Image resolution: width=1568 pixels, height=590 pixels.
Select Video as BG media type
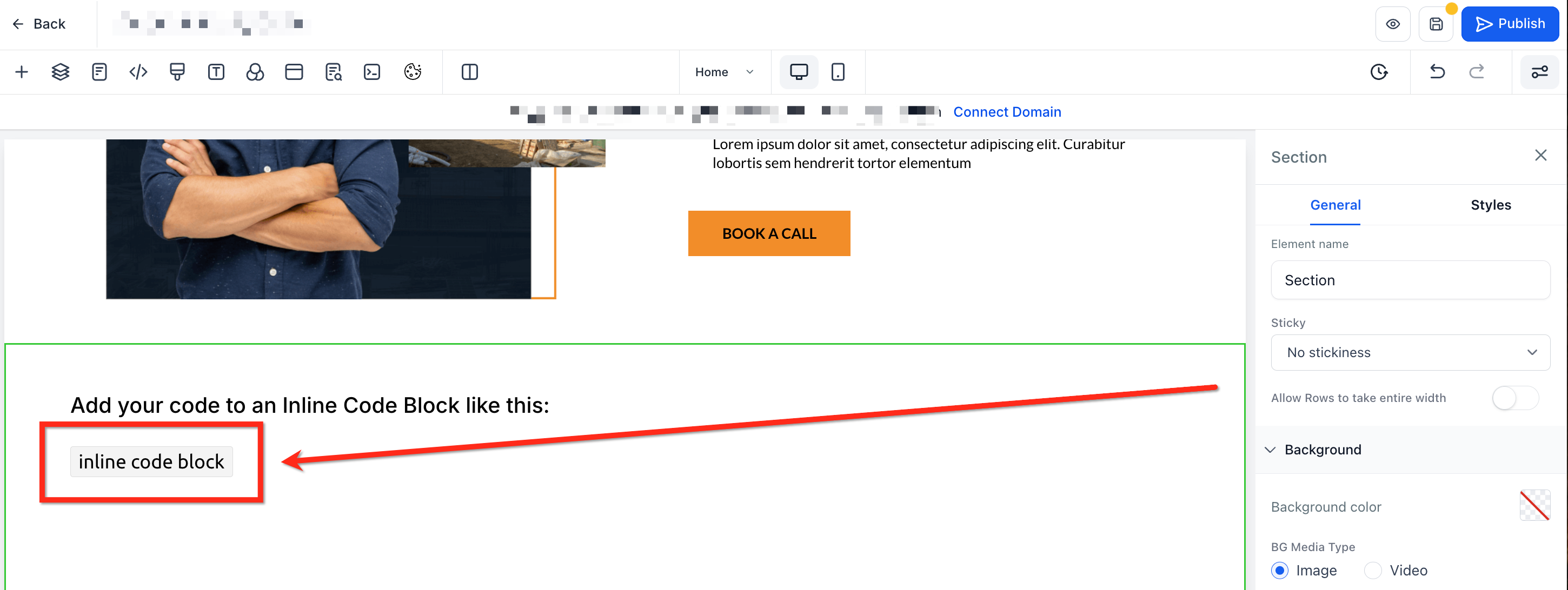1373,571
